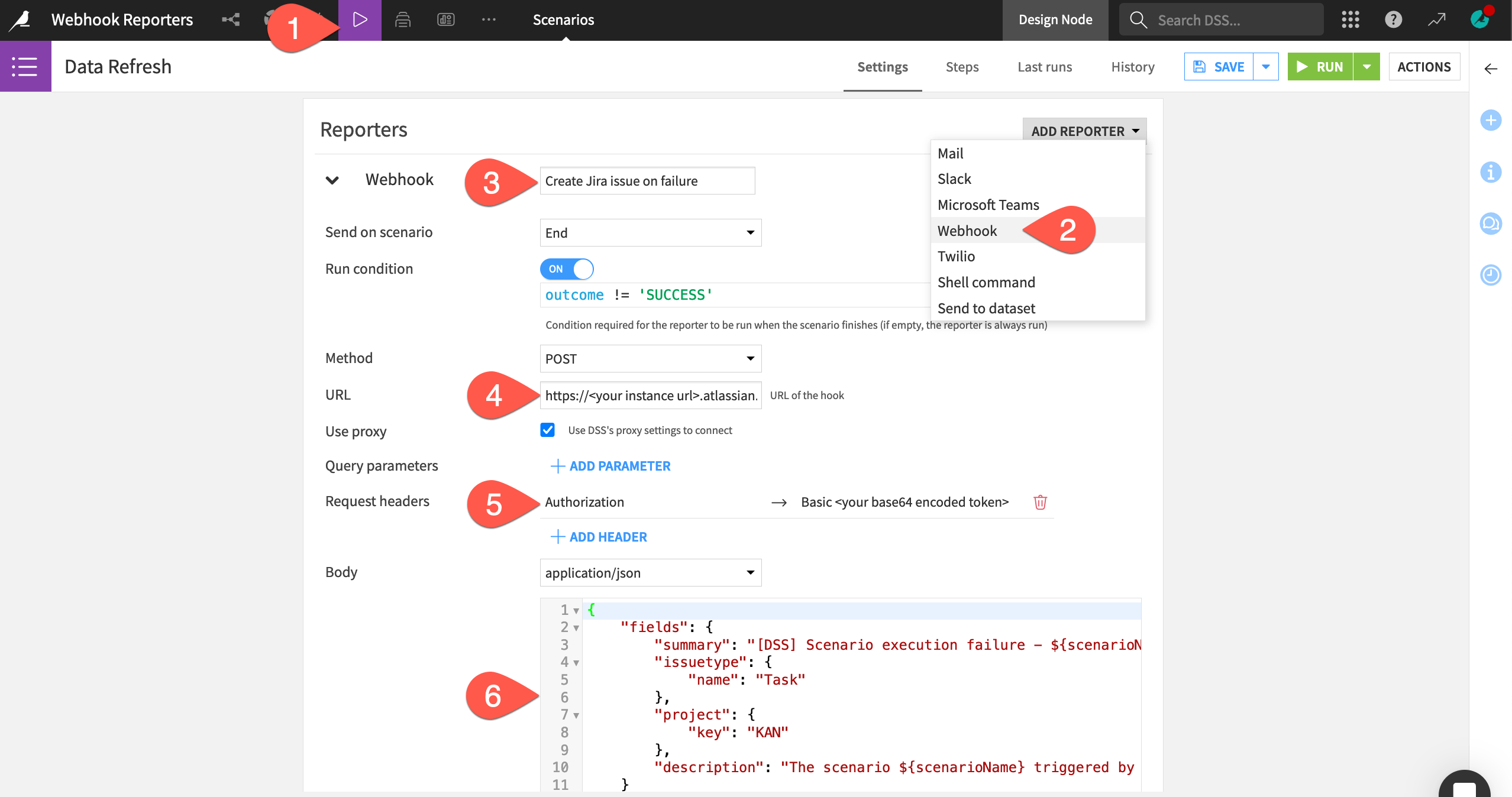Switch to the Last runs tab
The height and width of the screenshot is (797, 1512).
tap(1044, 67)
